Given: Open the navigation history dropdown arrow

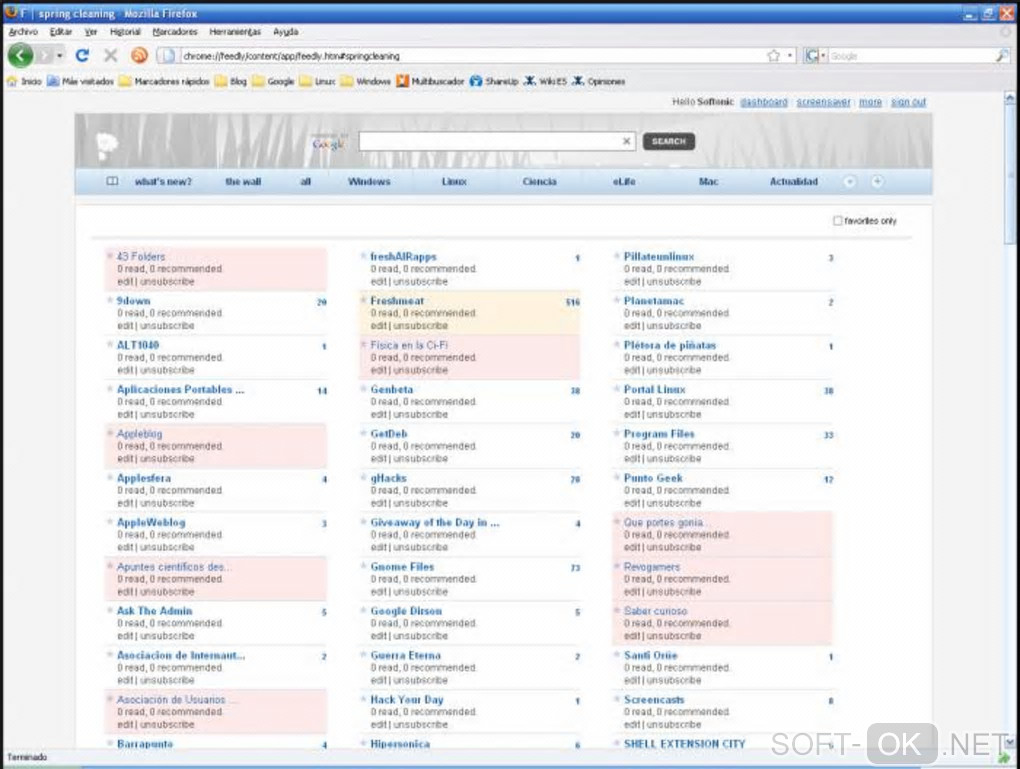Looking at the screenshot, I should click(60, 56).
